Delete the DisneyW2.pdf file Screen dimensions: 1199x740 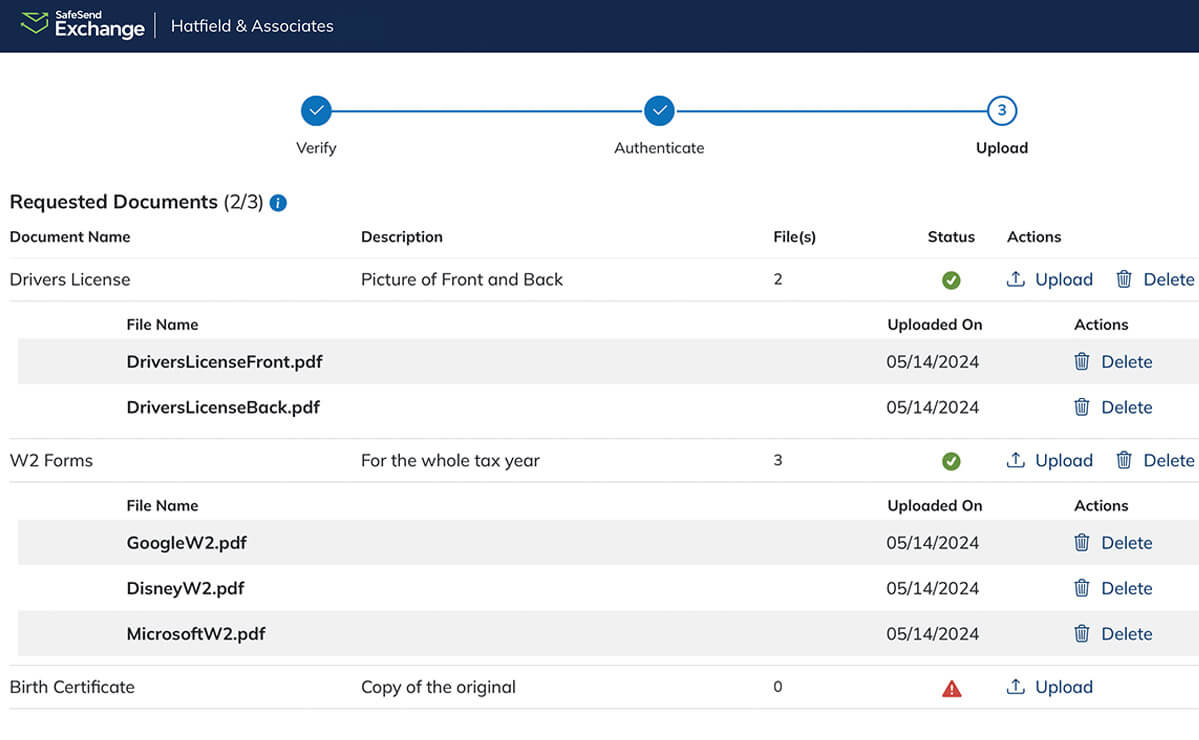[x=1113, y=588]
